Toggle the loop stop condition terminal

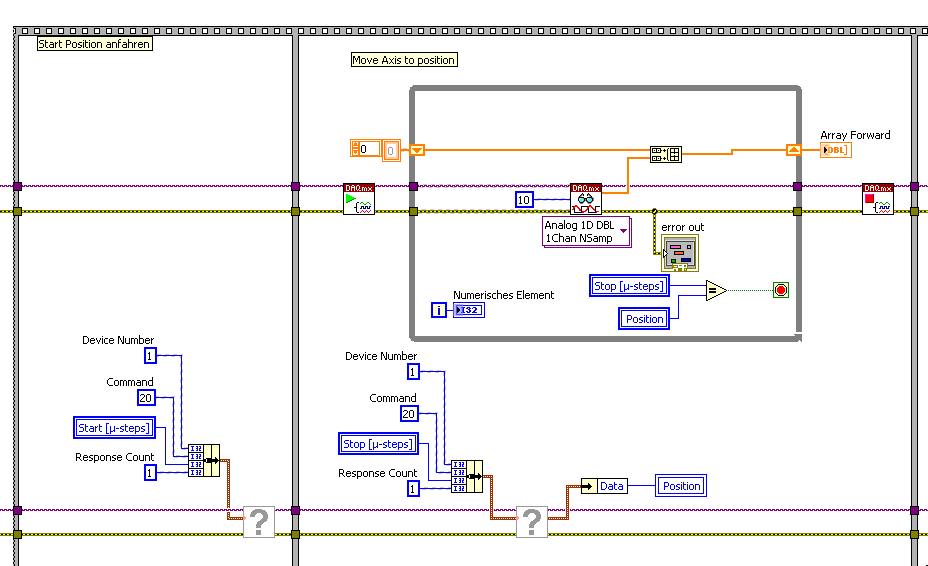click(781, 290)
